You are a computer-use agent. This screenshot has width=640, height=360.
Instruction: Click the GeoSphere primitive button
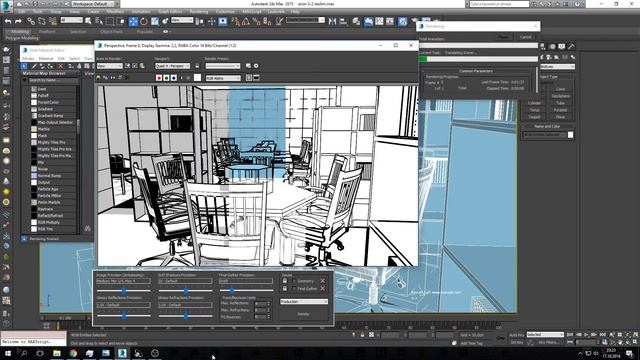click(560, 96)
